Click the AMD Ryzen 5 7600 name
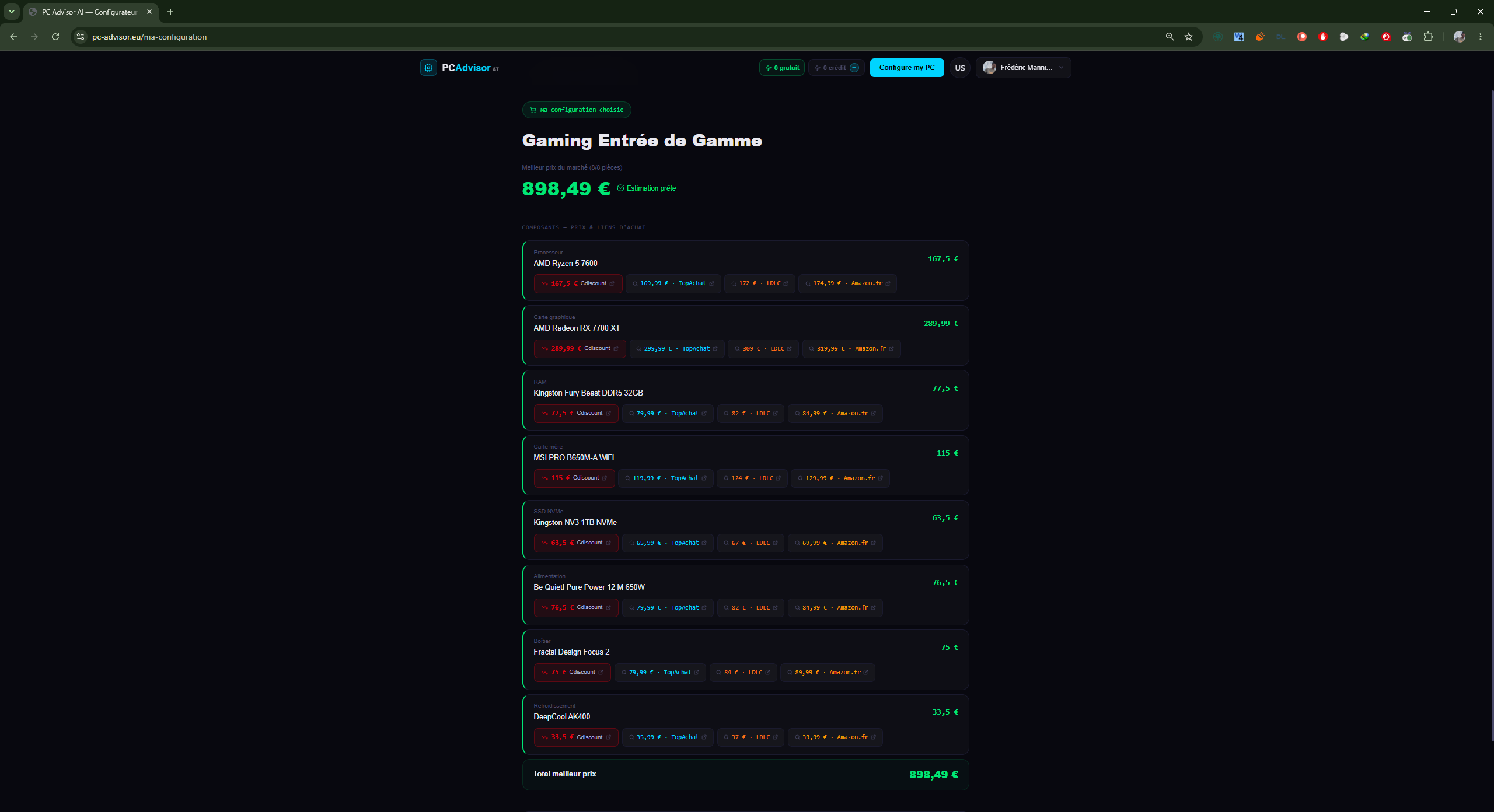 click(x=566, y=264)
